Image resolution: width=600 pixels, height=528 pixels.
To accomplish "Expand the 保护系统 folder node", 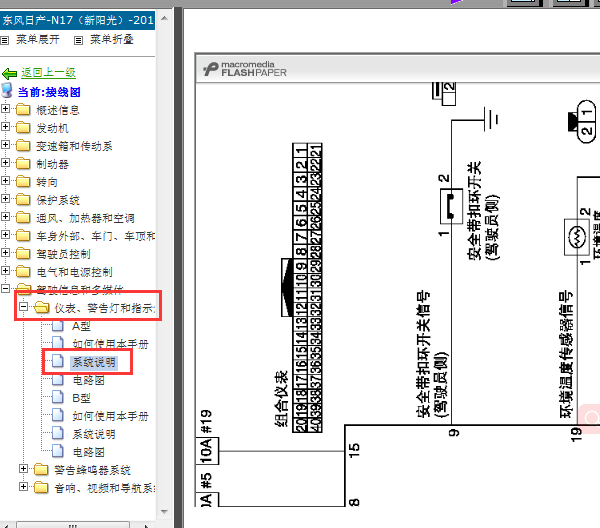I will 5,199.
